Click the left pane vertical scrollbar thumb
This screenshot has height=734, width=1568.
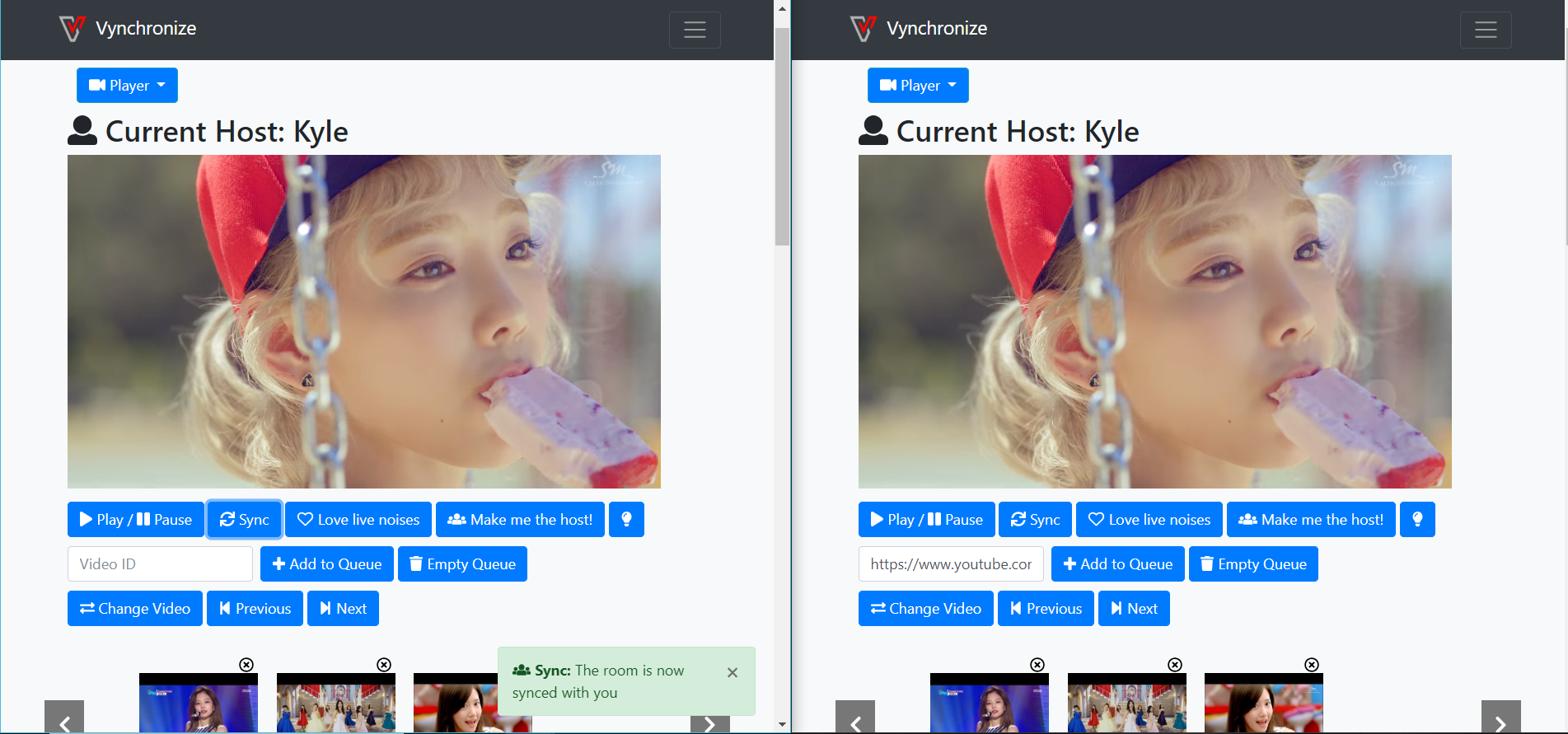click(782, 136)
